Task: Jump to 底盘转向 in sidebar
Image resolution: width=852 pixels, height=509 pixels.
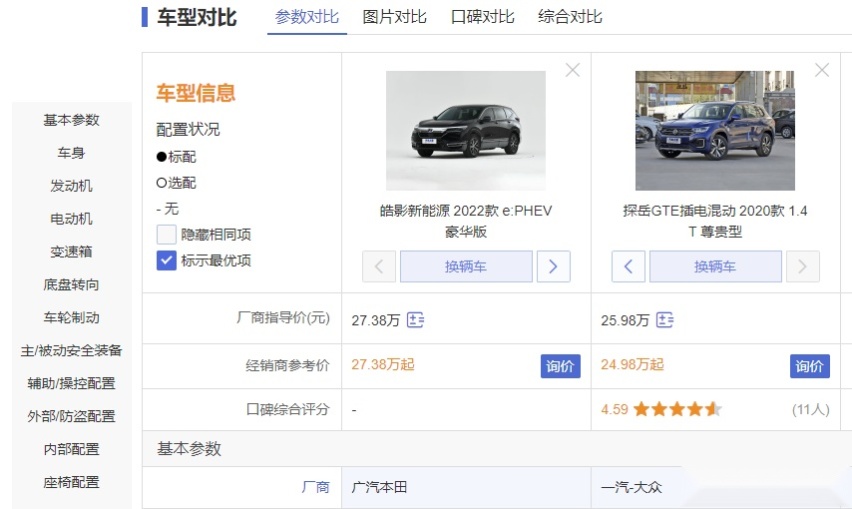Action: tap(71, 285)
